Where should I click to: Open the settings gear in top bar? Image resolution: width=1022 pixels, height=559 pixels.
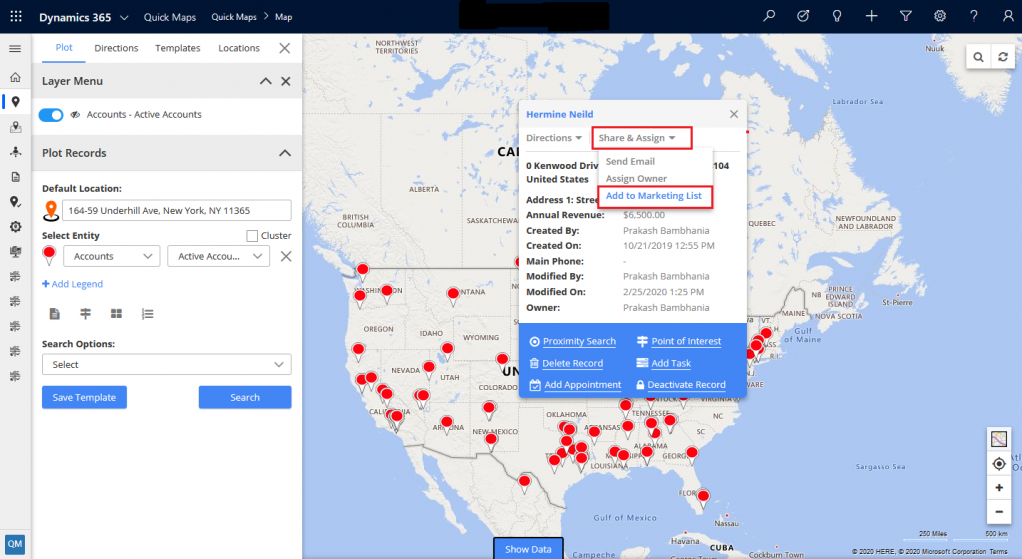pyautogui.click(x=940, y=16)
